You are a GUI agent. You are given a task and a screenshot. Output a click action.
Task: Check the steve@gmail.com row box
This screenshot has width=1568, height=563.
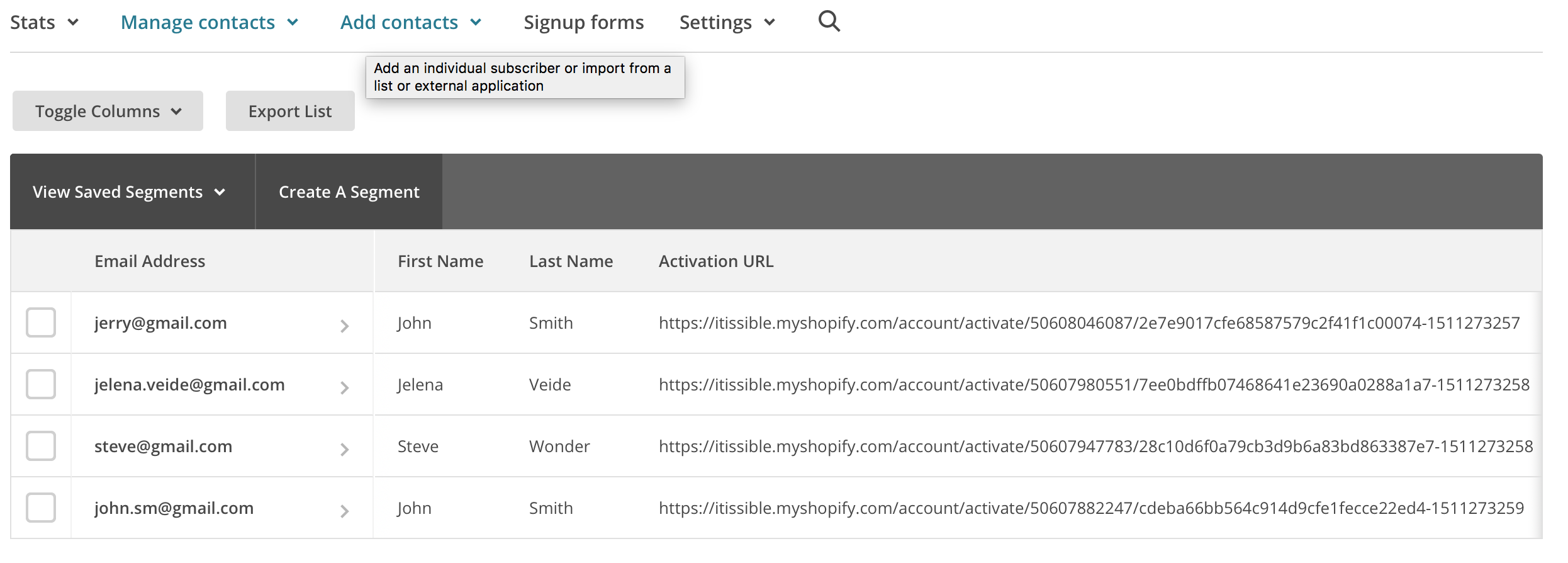coord(41,446)
